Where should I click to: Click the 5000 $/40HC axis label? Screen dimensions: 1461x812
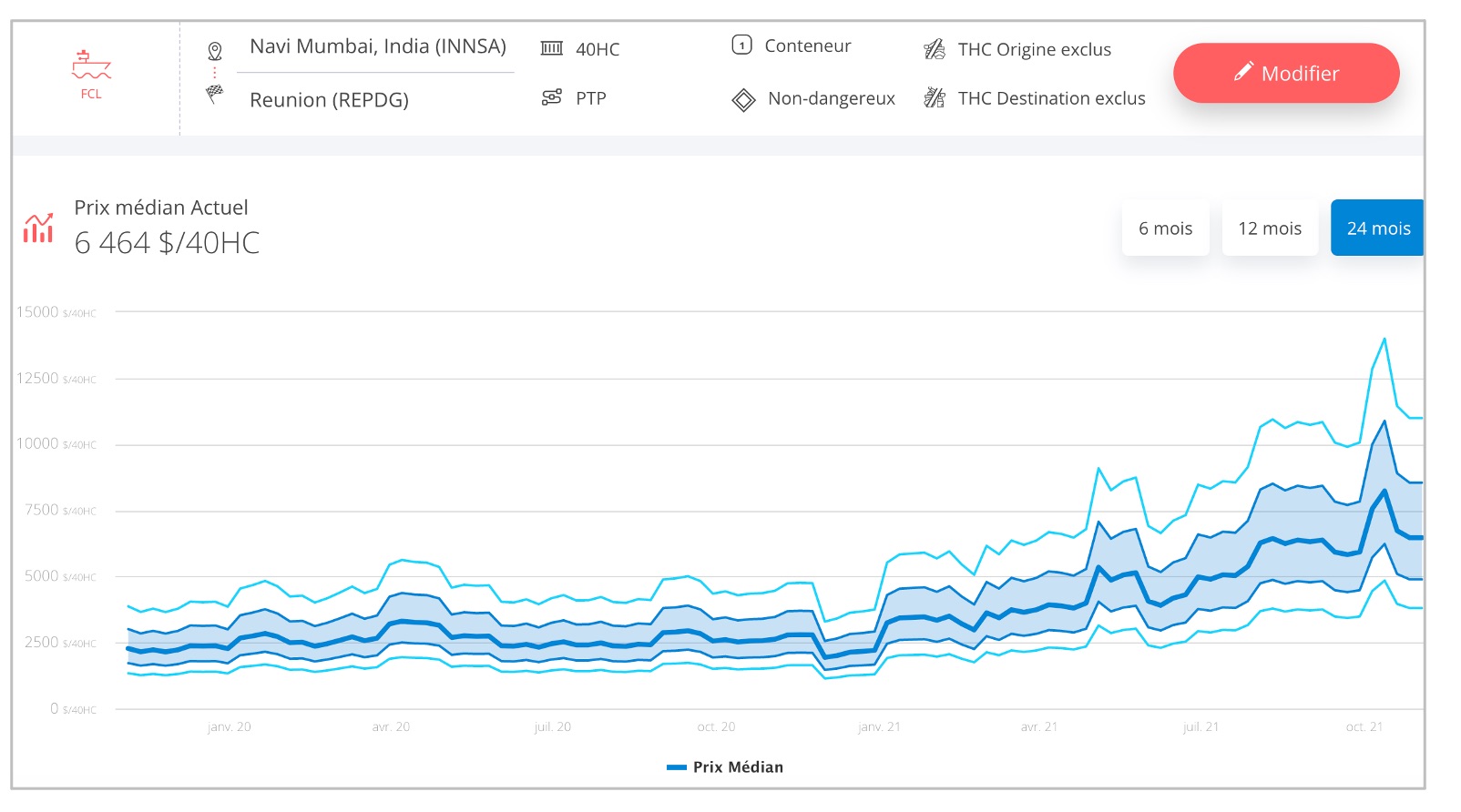pyautogui.click(x=60, y=576)
